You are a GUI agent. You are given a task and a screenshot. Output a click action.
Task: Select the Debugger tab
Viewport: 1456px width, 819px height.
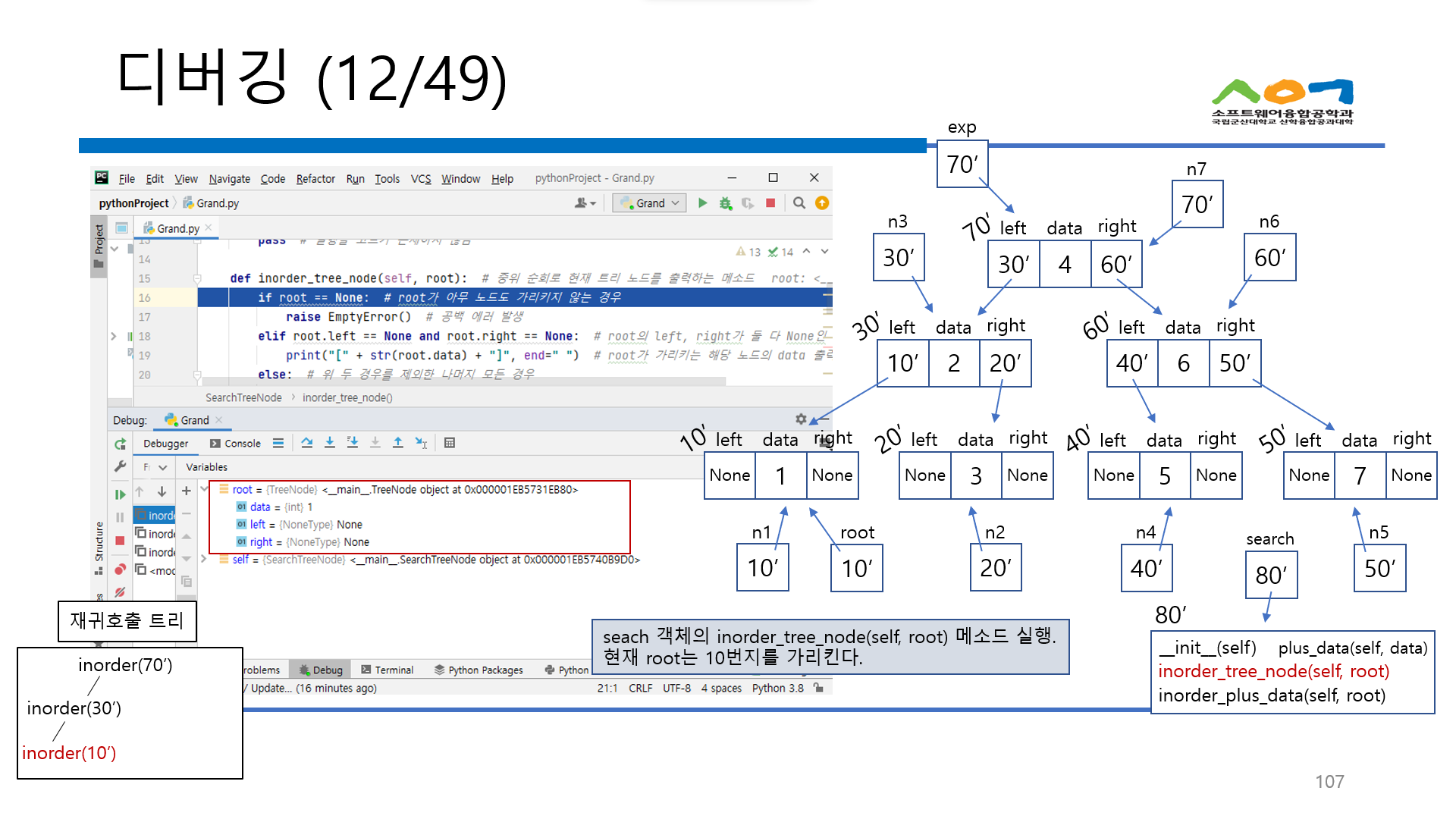click(166, 444)
